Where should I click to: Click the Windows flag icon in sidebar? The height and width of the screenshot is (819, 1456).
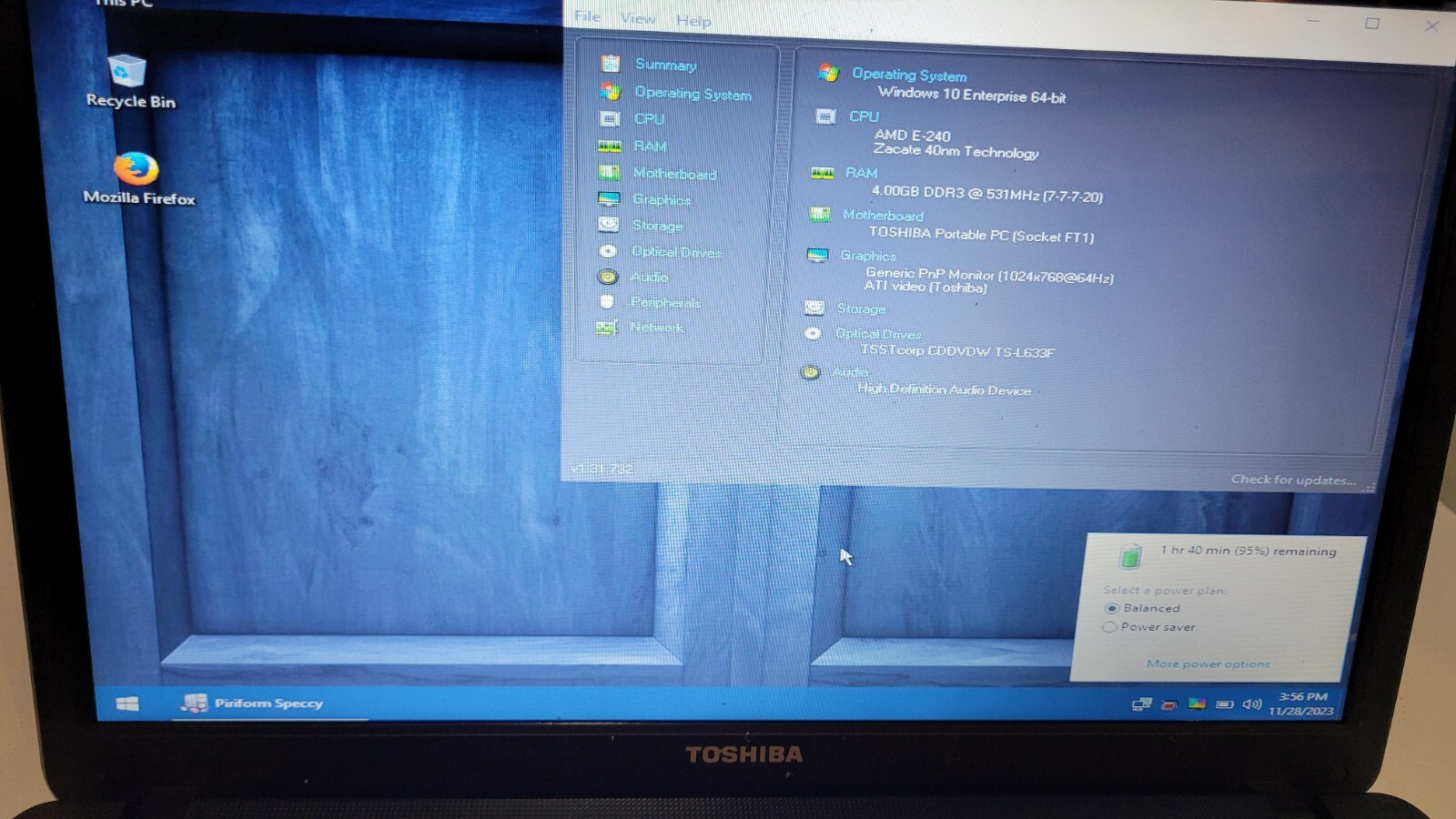pos(611,91)
